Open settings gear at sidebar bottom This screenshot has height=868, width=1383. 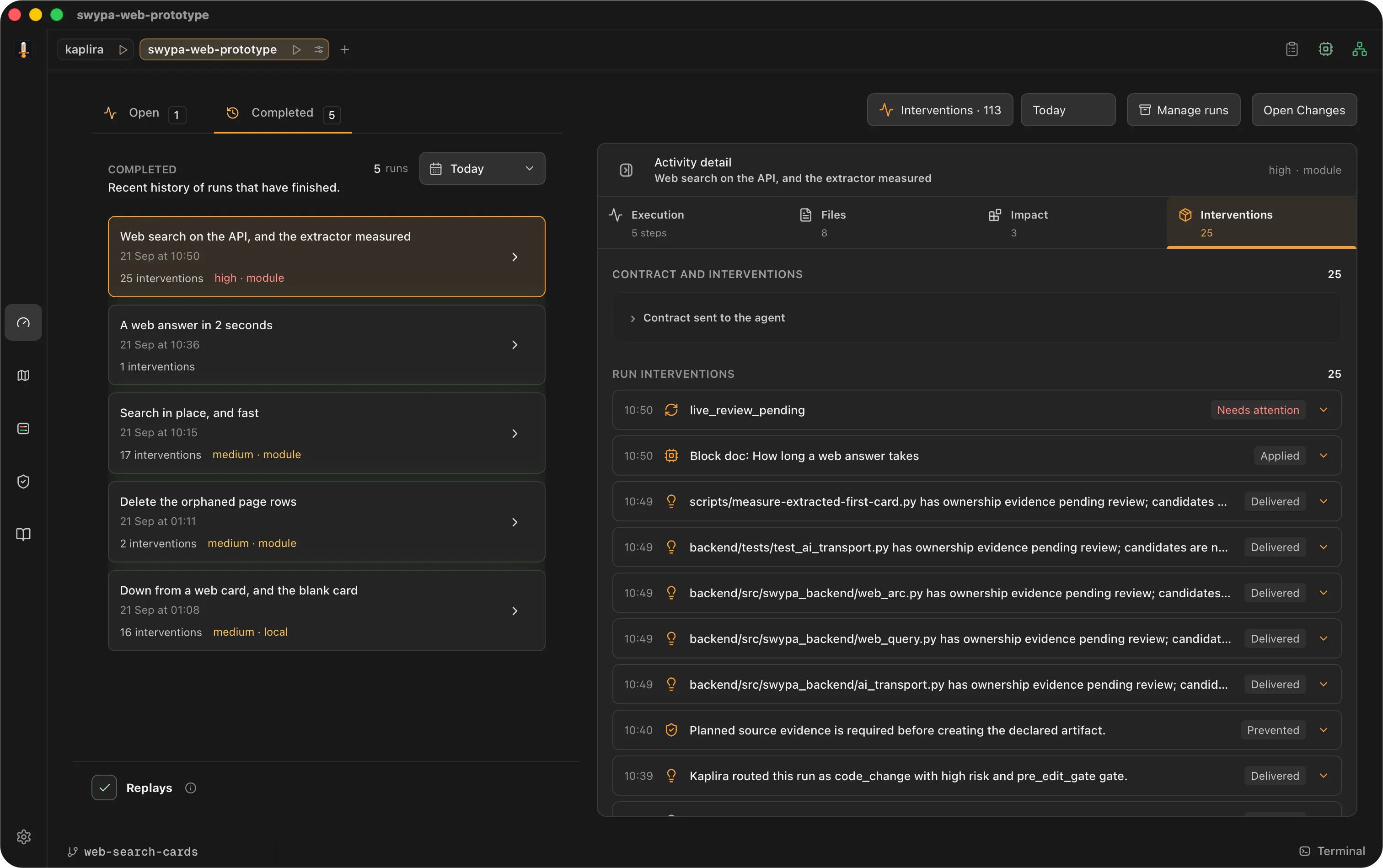click(23, 837)
